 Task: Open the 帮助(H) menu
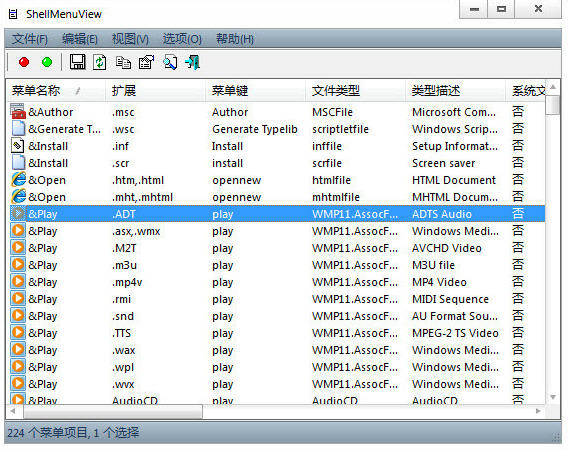coord(234,39)
